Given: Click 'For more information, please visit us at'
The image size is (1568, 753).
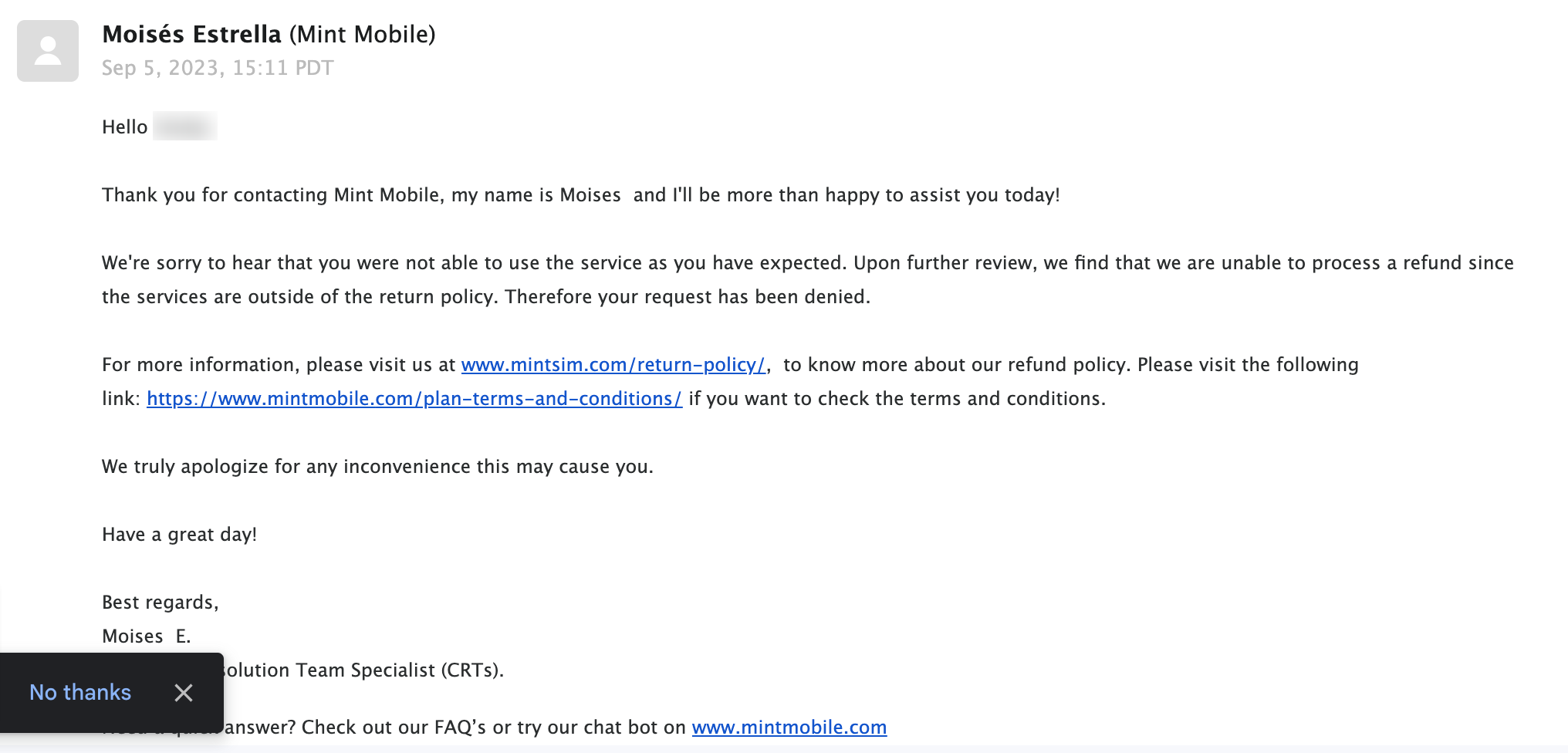Looking at the screenshot, I should coord(279,365).
